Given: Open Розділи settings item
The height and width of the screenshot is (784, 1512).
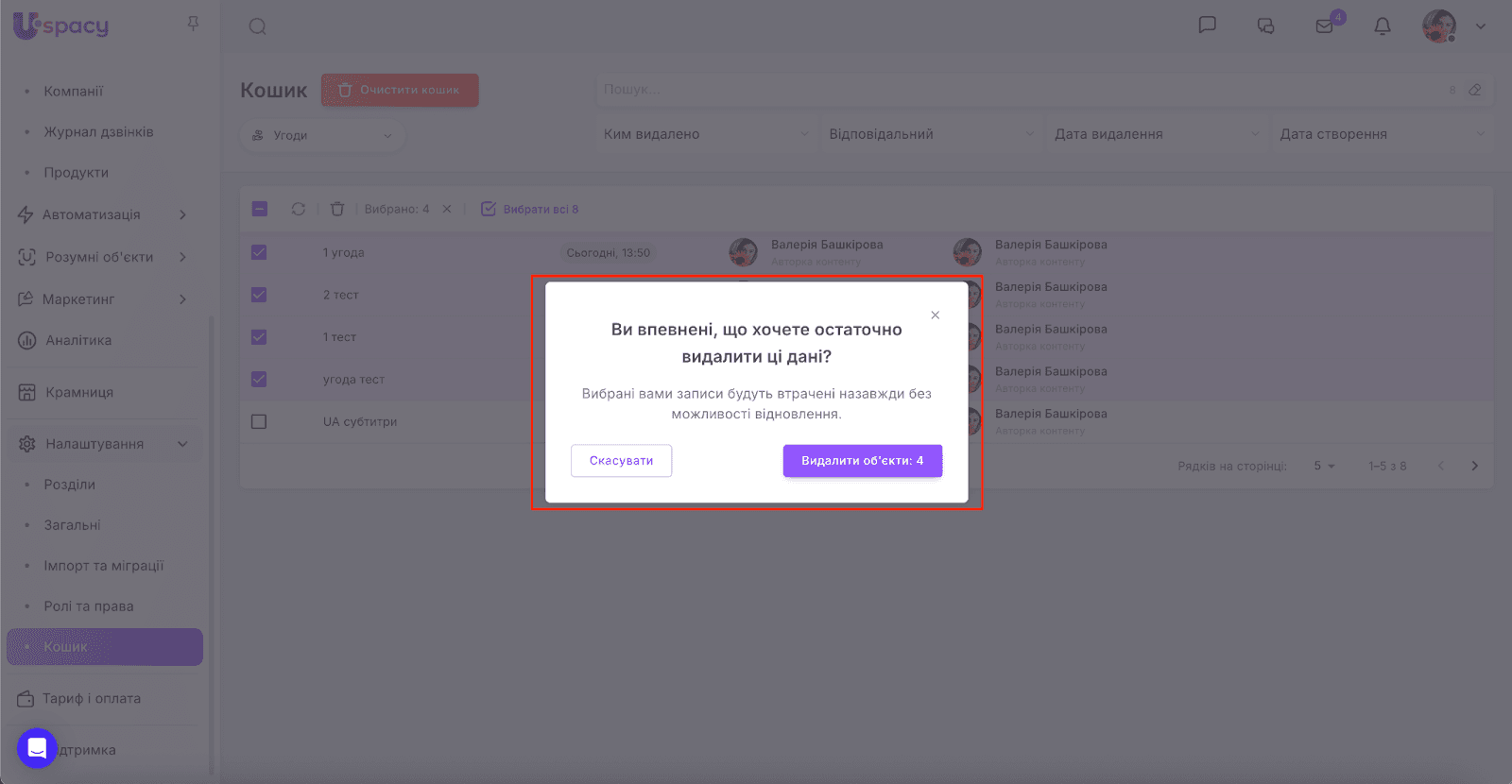Looking at the screenshot, I should pyautogui.click(x=70, y=485).
